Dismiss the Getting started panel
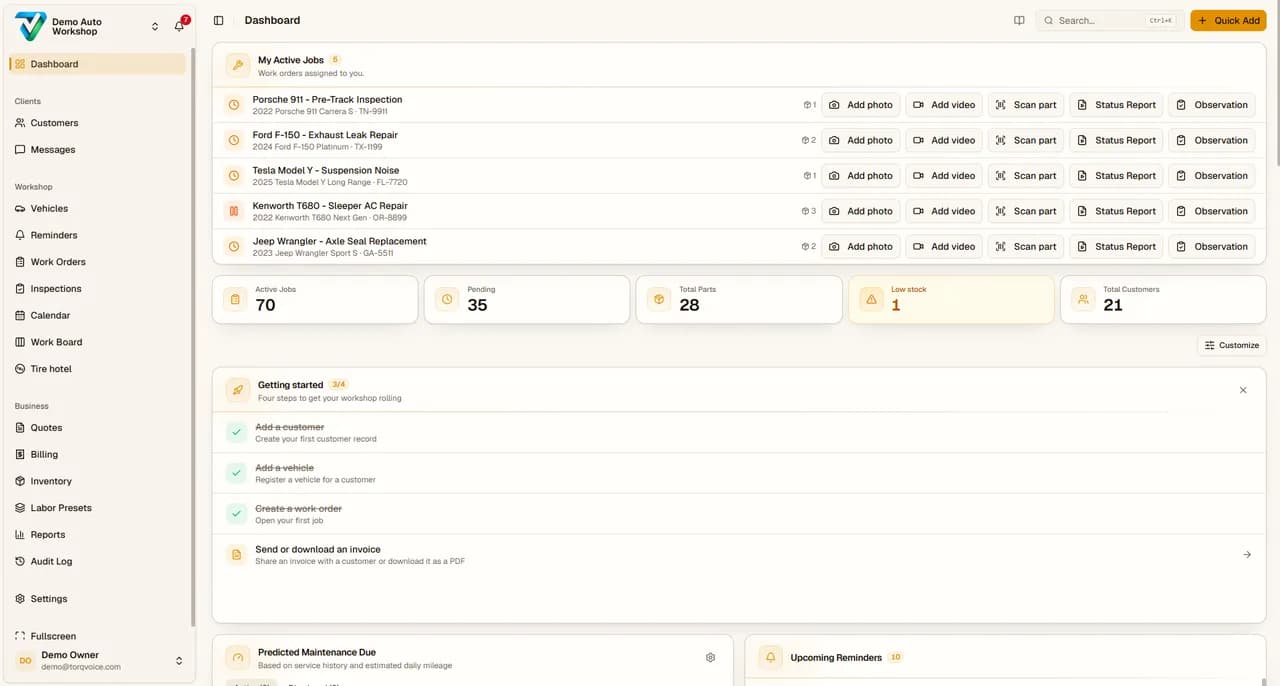This screenshot has height=686, width=1280. tap(1243, 390)
